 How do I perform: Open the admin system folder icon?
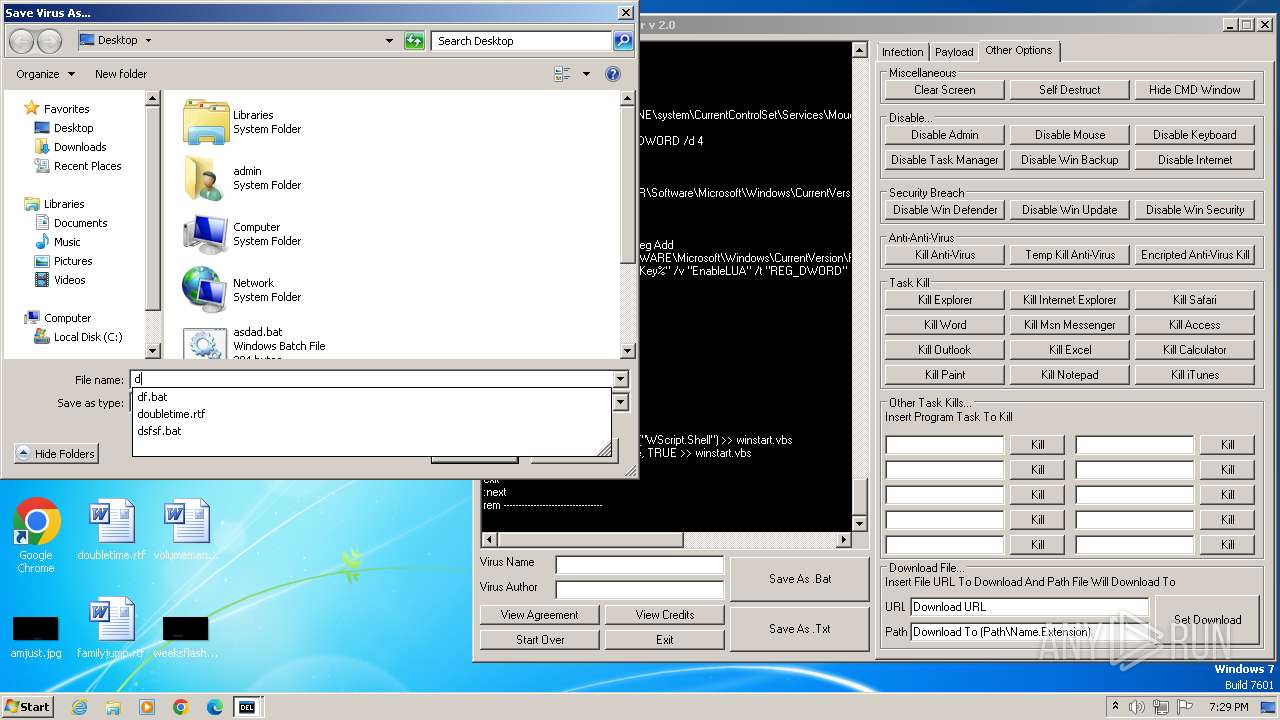(x=206, y=178)
